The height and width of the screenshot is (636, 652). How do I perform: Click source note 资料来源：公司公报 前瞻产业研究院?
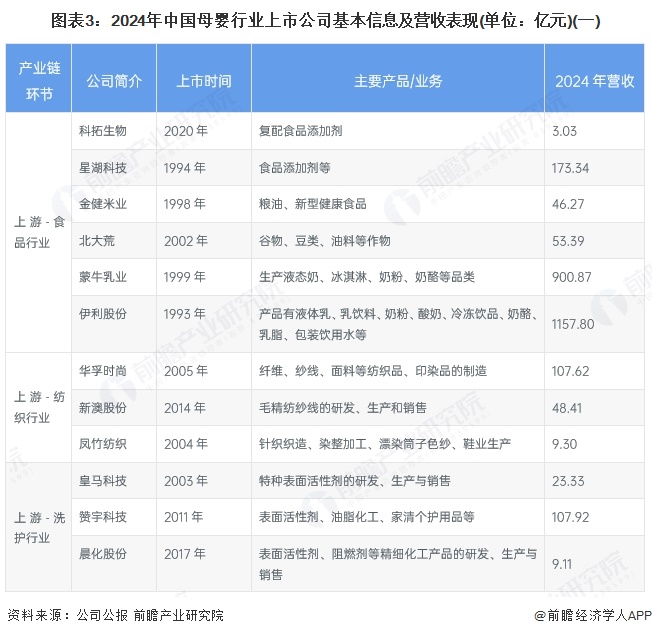click(116, 615)
